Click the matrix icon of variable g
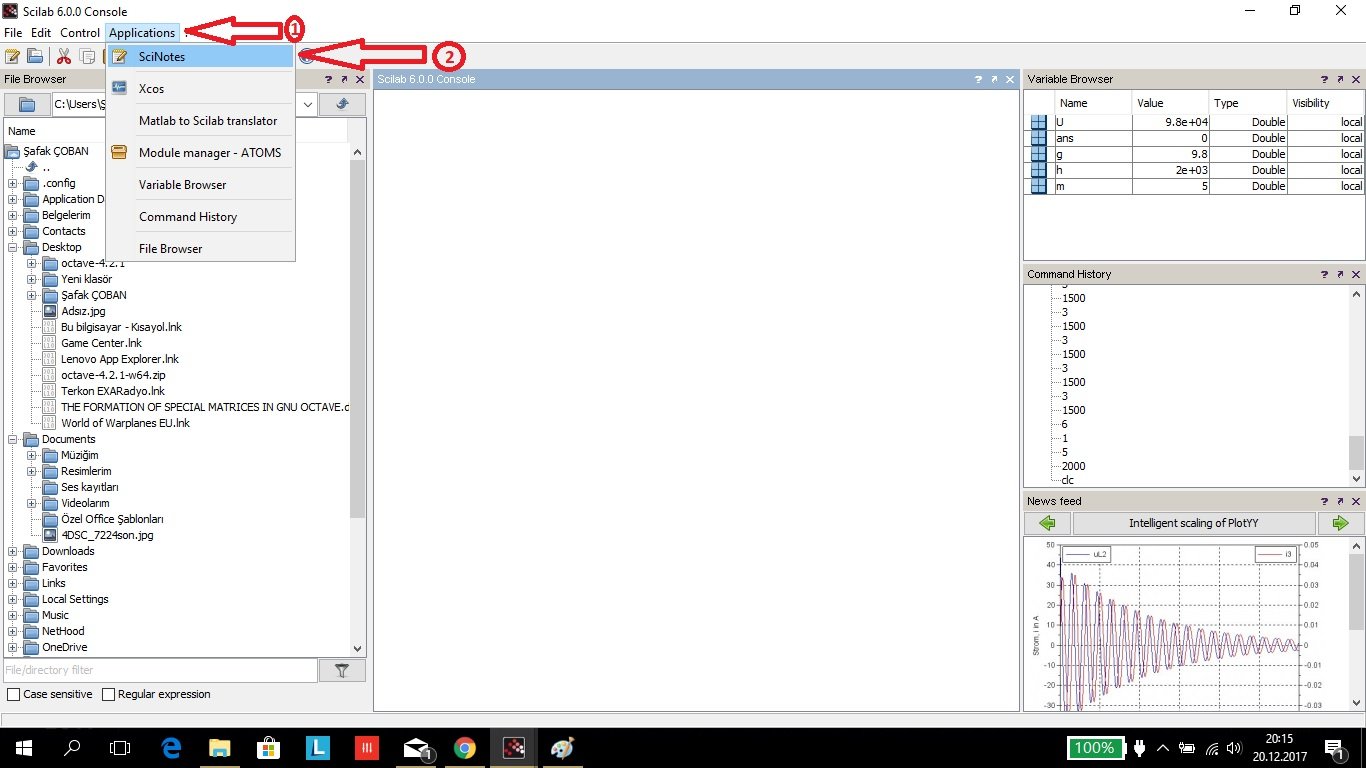Image resolution: width=1366 pixels, height=768 pixels. click(1039, 154)
